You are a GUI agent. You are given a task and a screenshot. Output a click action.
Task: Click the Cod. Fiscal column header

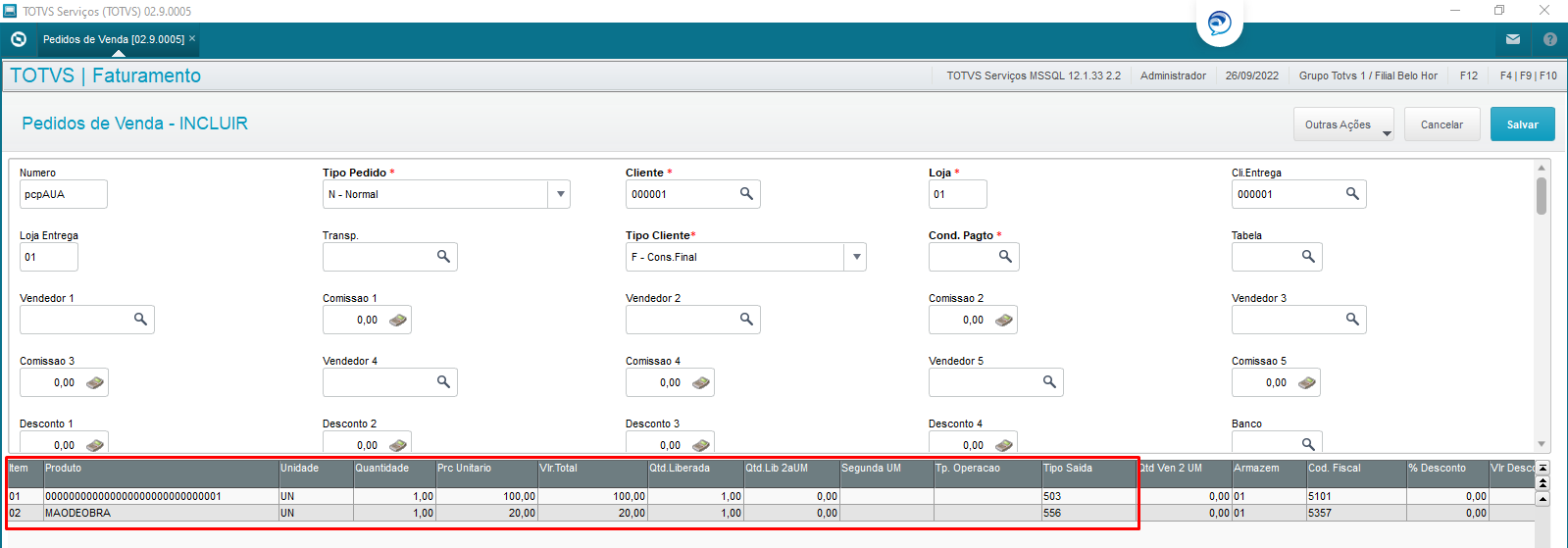coord(1356,473)
